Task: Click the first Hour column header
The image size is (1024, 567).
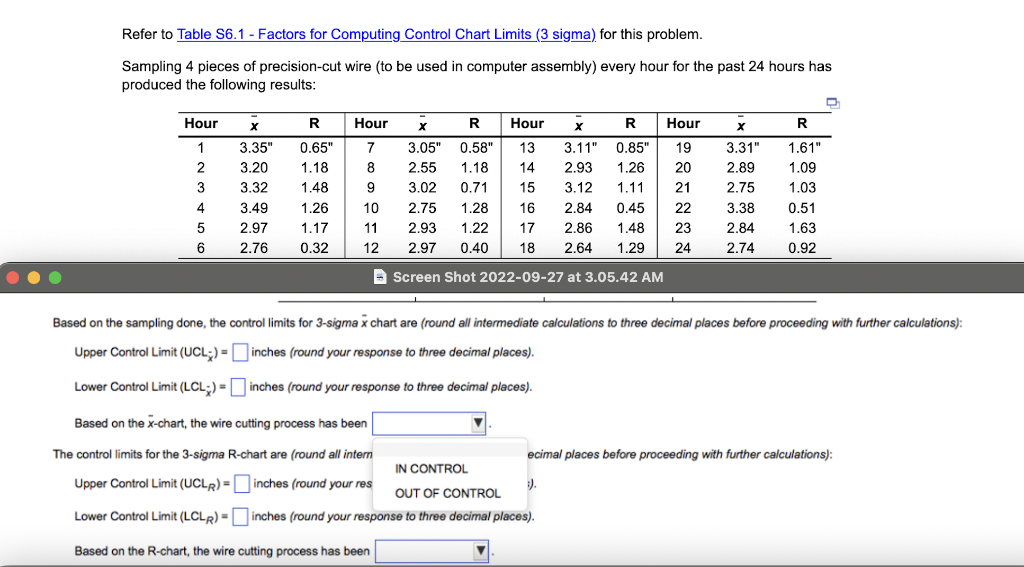Action: coord(201,123)
